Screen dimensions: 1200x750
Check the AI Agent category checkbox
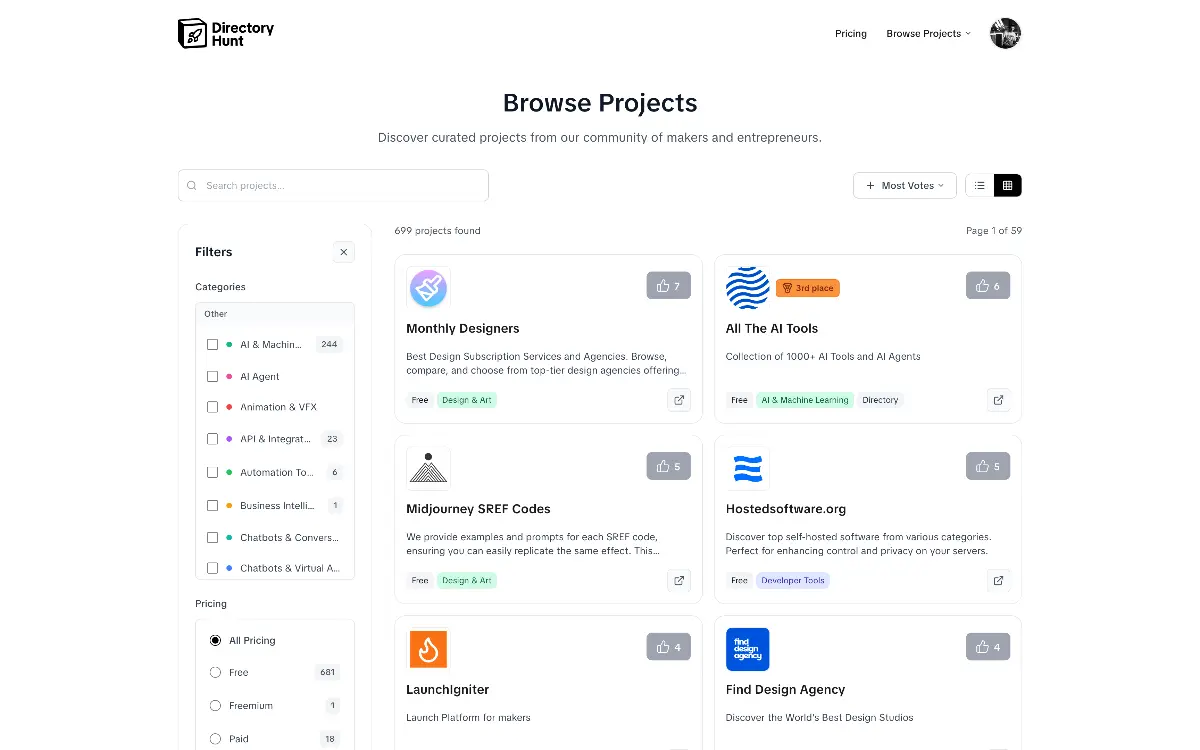pos(212,377)
